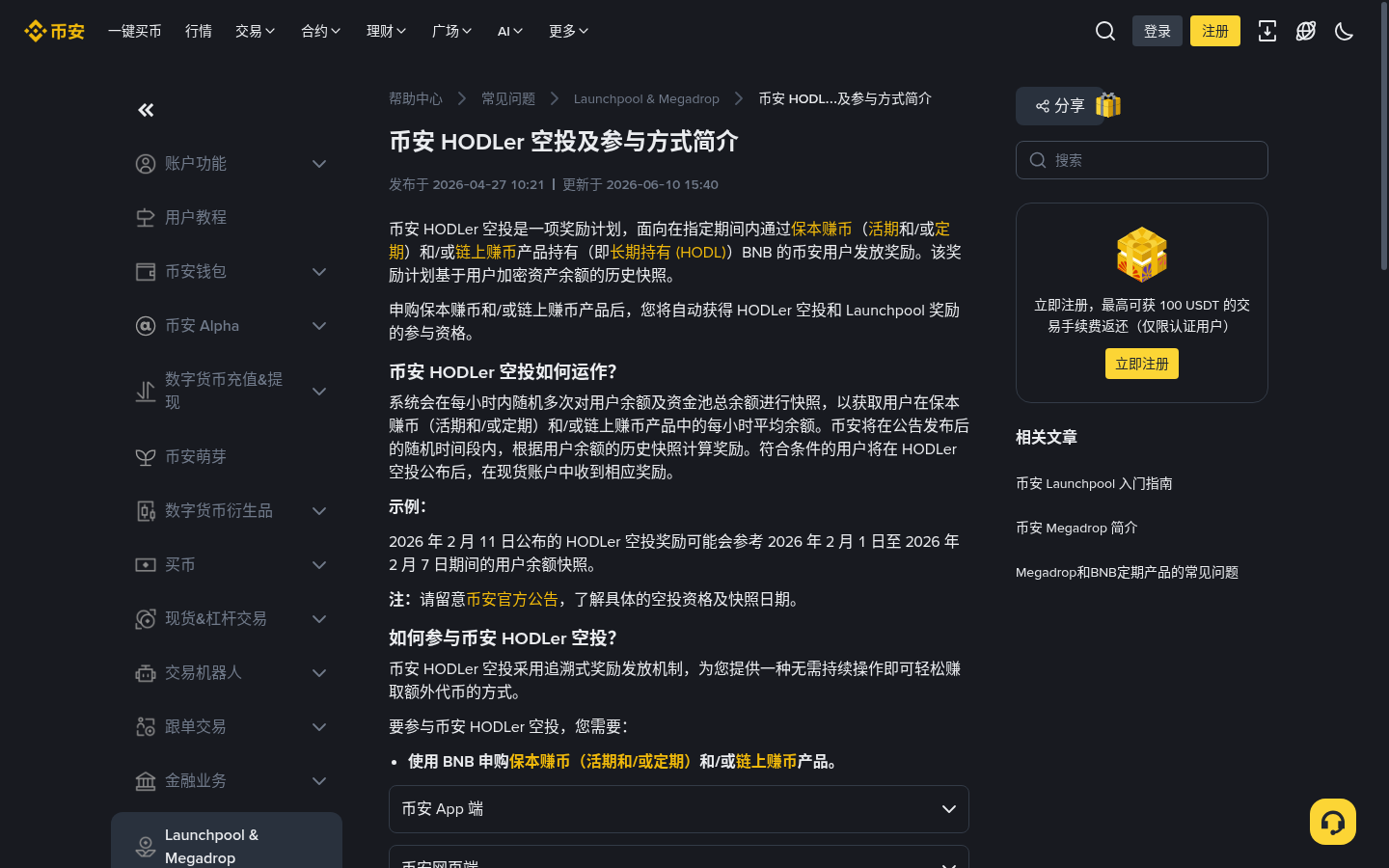Open the Binance logo home link
The height and width of the screenshot is (868, 1389).
pos(54,31)
